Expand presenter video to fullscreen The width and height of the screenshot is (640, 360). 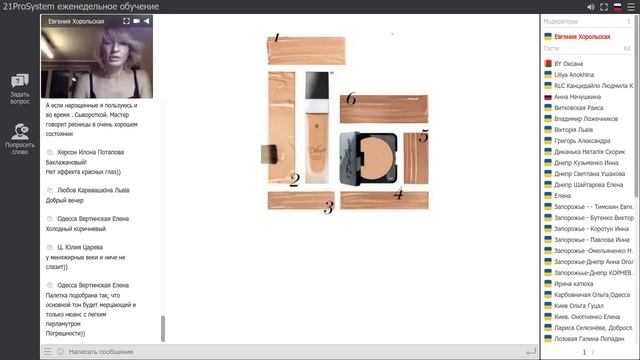coord(127,21)
